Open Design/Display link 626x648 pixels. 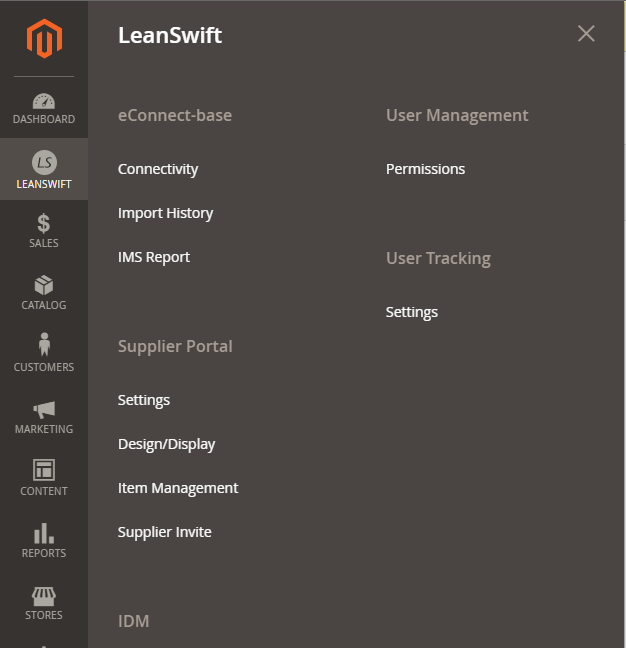coord(167,444)
